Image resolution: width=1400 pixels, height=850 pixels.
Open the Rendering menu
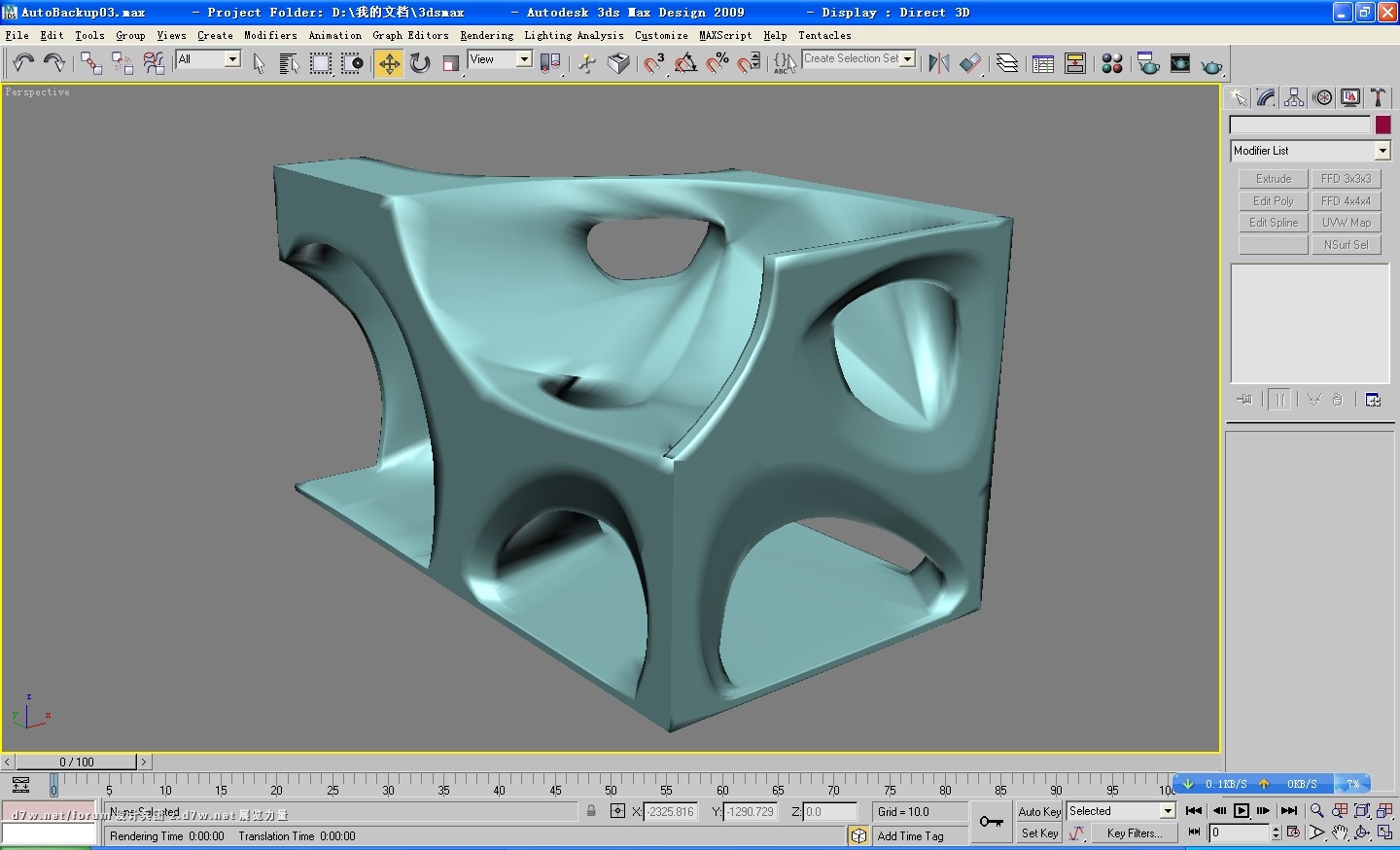(x=486, y=35)
